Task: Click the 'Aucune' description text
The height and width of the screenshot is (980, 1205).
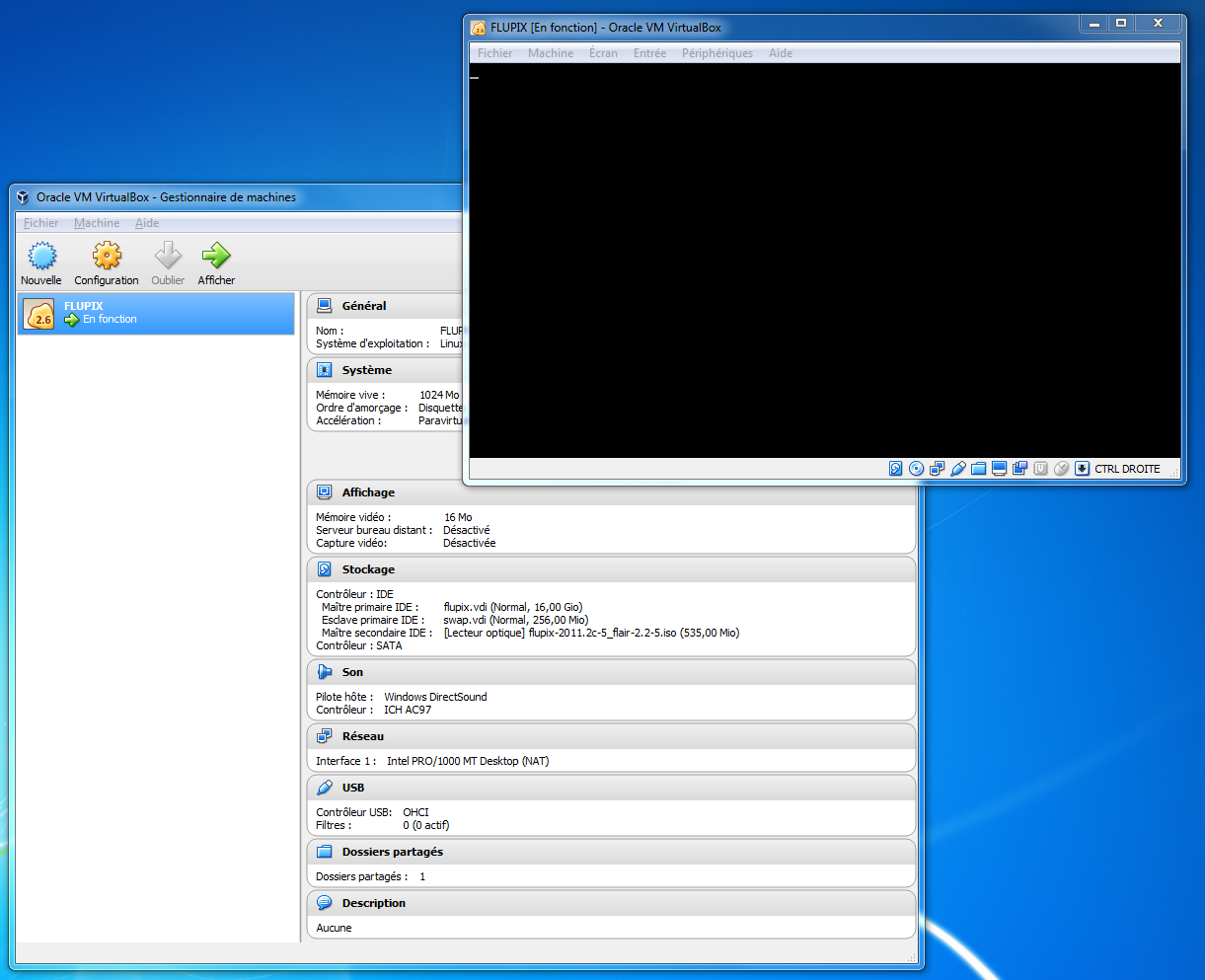Action: click(x=334, y=928)
